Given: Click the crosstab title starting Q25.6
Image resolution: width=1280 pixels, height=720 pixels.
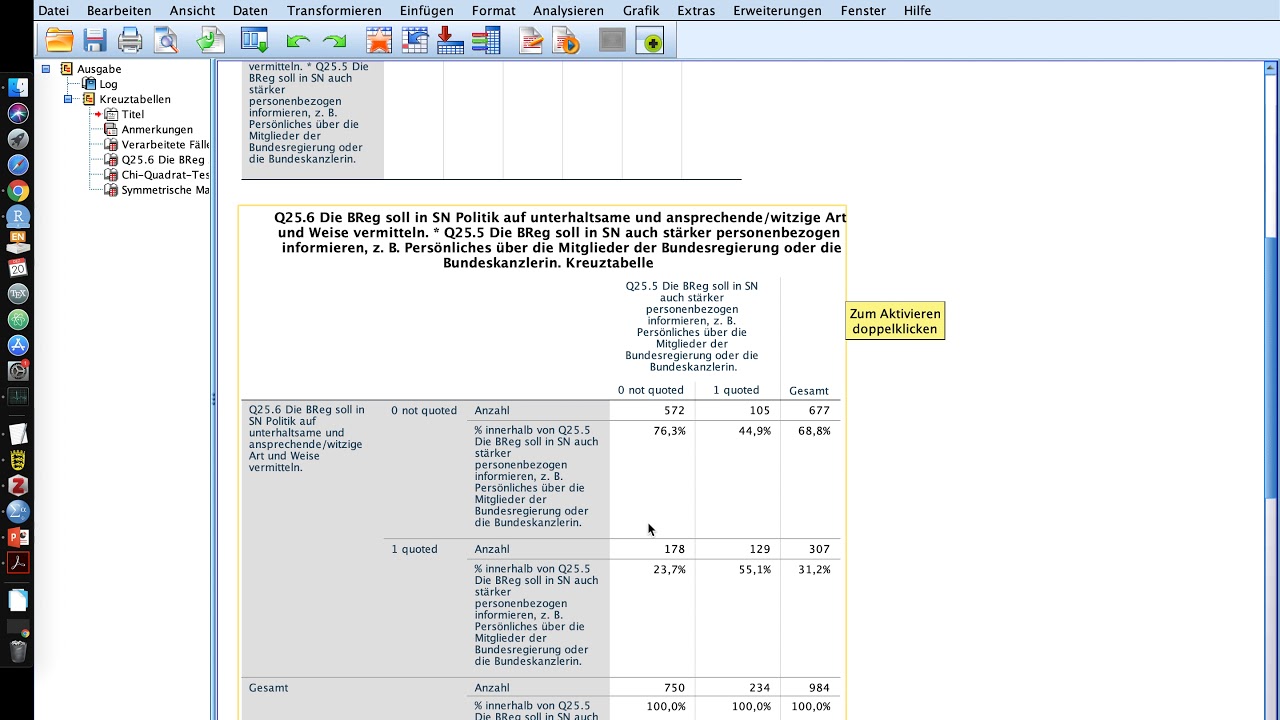Looking at the screenshot, I should point(560,240).
